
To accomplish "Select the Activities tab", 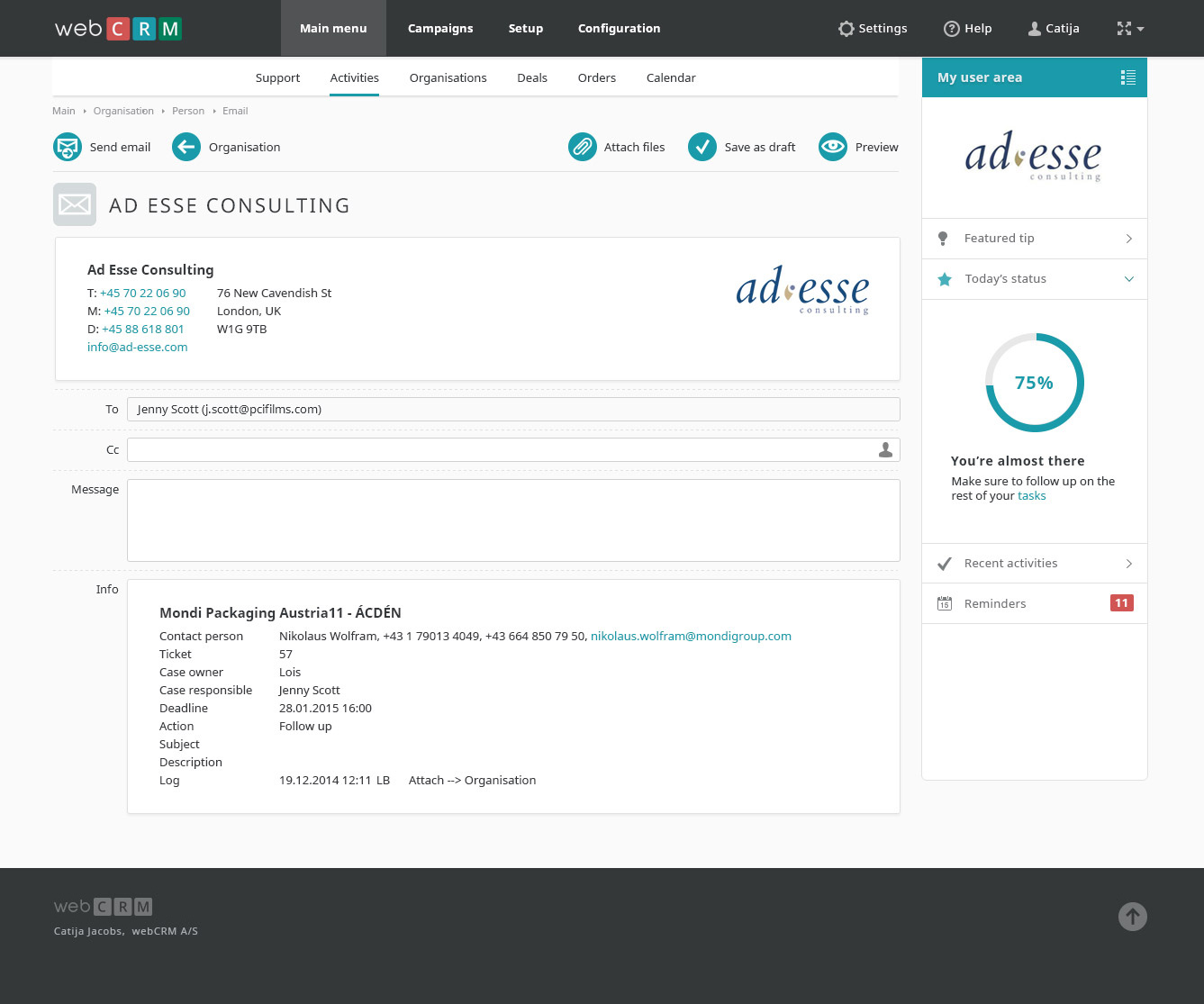I will pos(355,77).
